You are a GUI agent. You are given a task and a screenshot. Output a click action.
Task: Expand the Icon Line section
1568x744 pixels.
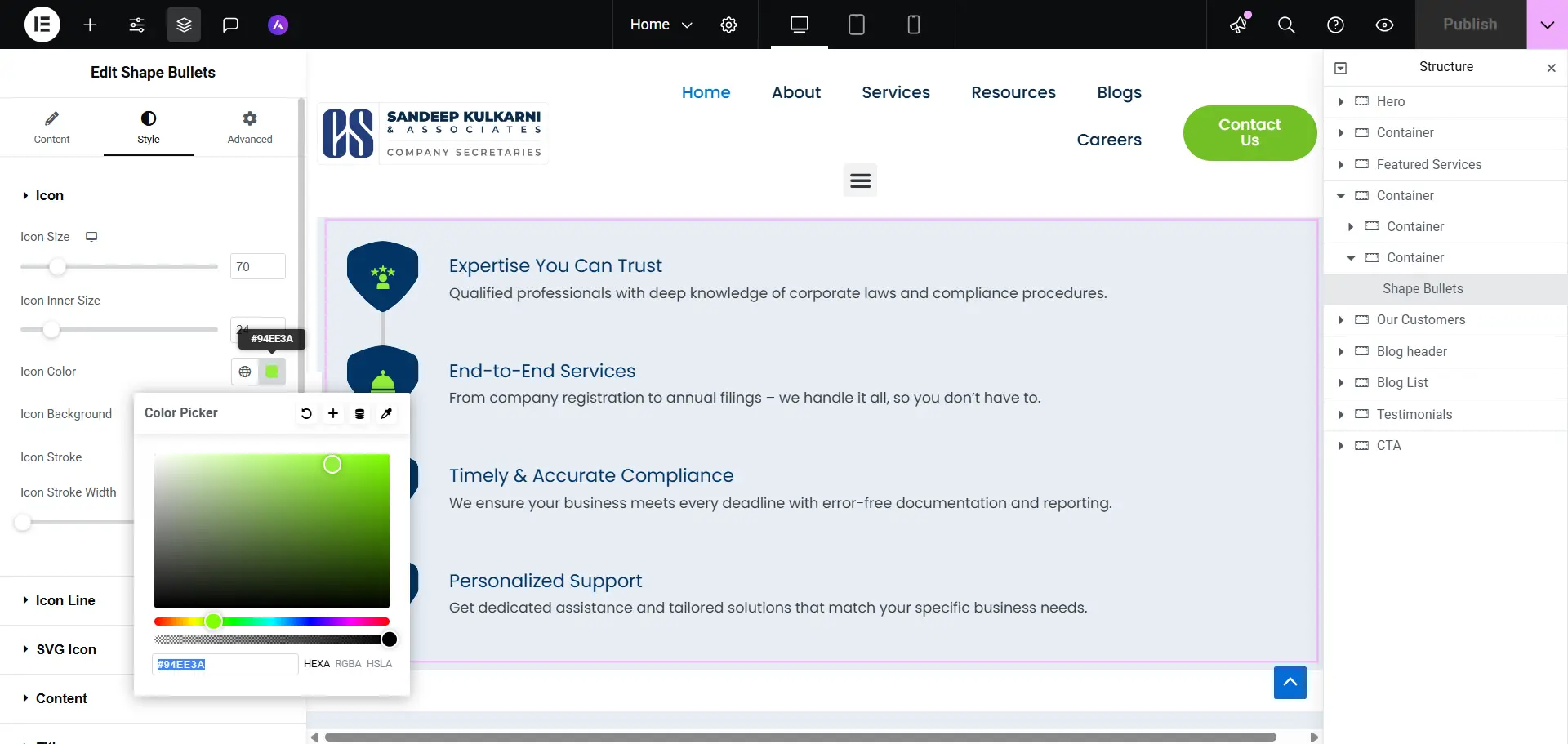65,600
